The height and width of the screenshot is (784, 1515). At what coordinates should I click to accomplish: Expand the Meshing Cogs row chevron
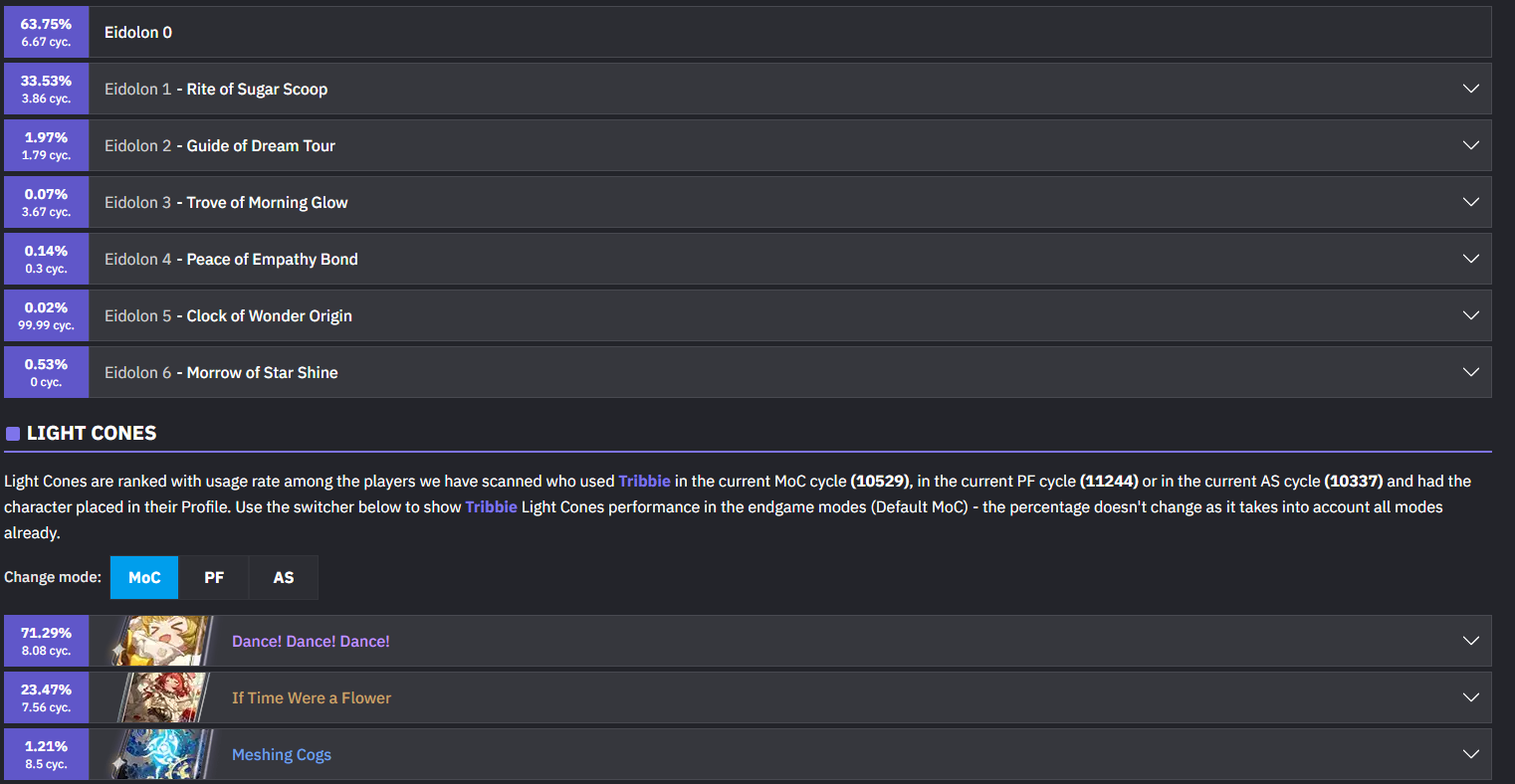[1470, 754]
